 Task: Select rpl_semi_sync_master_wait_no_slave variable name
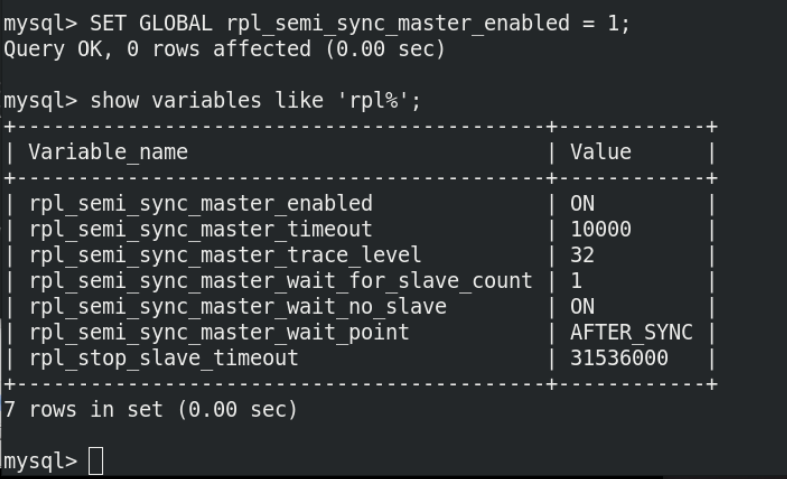pos(237,306)
